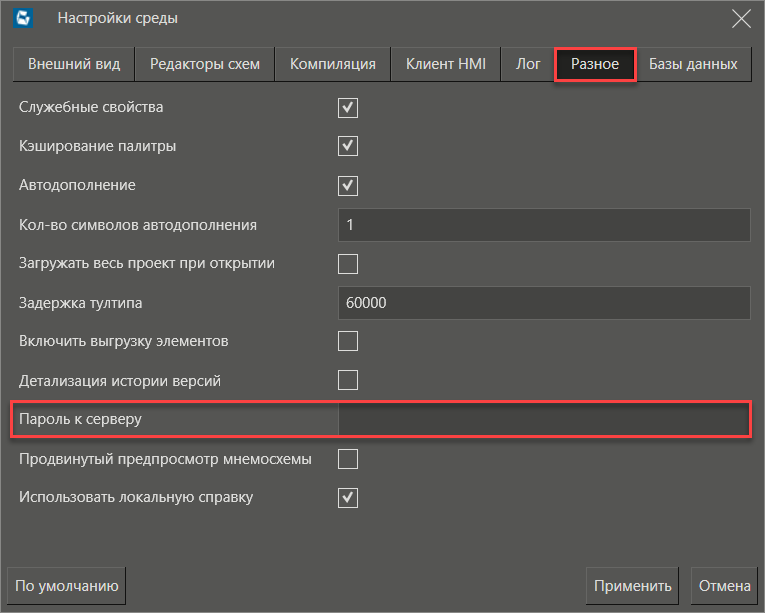Tick Продвинутый предпросмотр мнемосхемы checkbox
This screenshot has height=613, width=765.
(348, 459)
